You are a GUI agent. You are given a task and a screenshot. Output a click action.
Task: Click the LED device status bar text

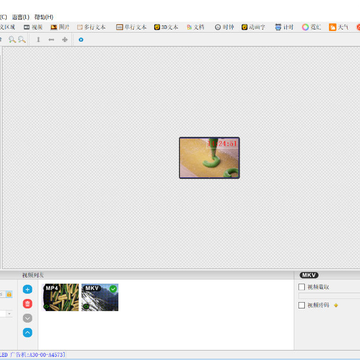[x=33, y=354]
